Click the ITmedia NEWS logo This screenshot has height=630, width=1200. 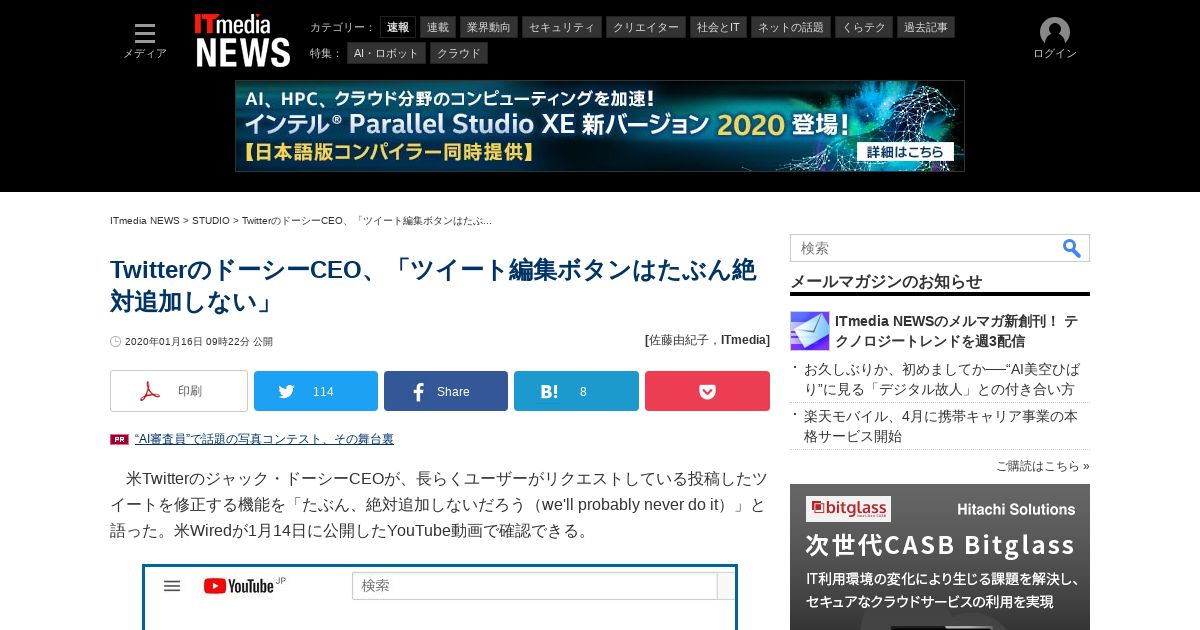coord(242,40)
